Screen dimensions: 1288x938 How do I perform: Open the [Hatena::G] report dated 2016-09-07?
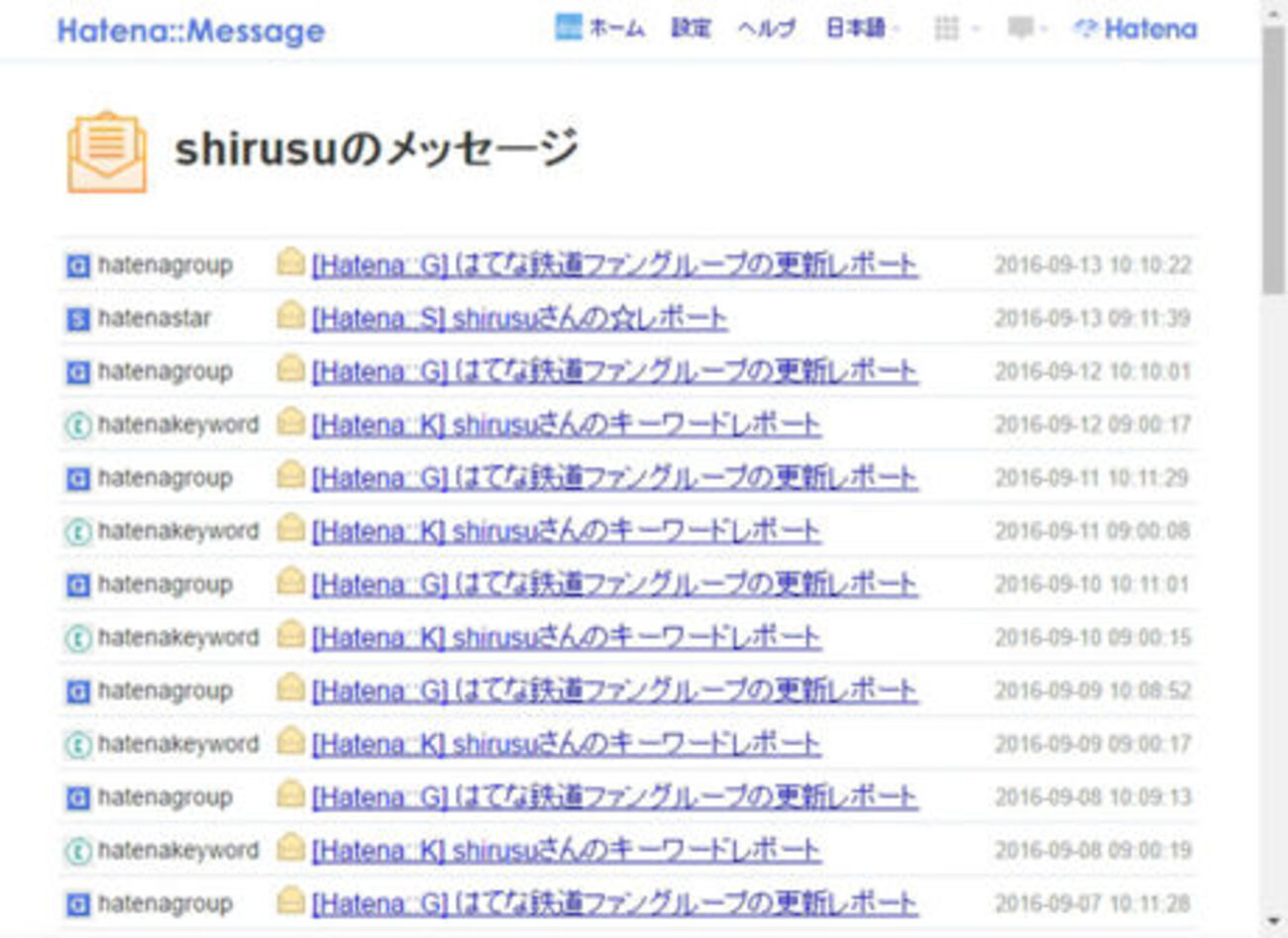coord(615,904)
